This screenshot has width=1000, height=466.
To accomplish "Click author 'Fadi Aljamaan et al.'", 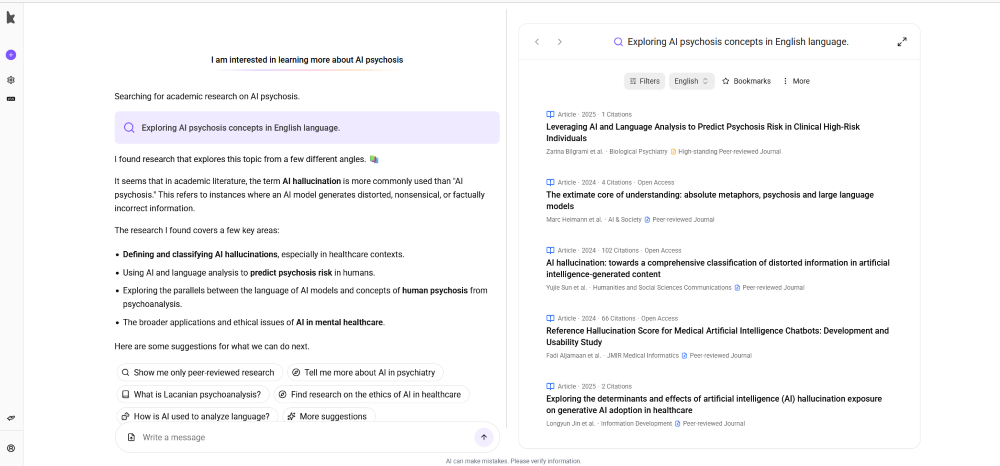I will point(573,356).
